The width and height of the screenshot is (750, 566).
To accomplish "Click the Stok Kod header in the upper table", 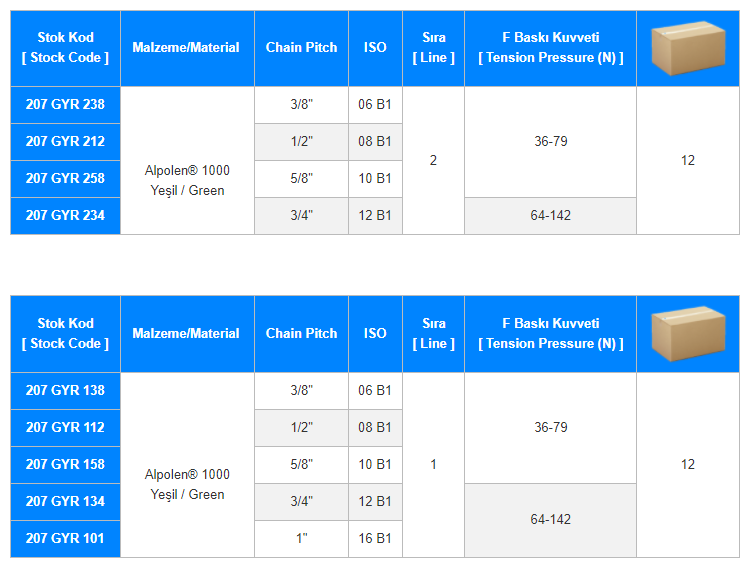I will pyautogui.click(x=65, y=48).
